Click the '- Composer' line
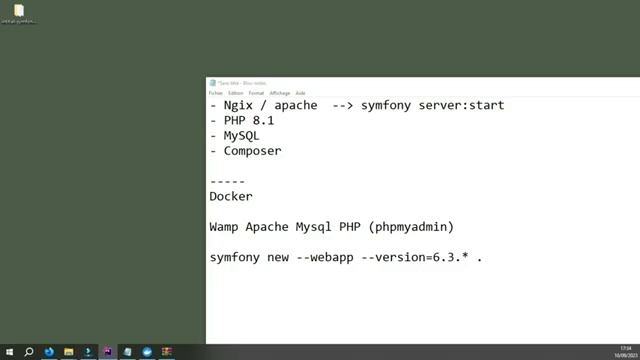 click(x=245, y=151)
